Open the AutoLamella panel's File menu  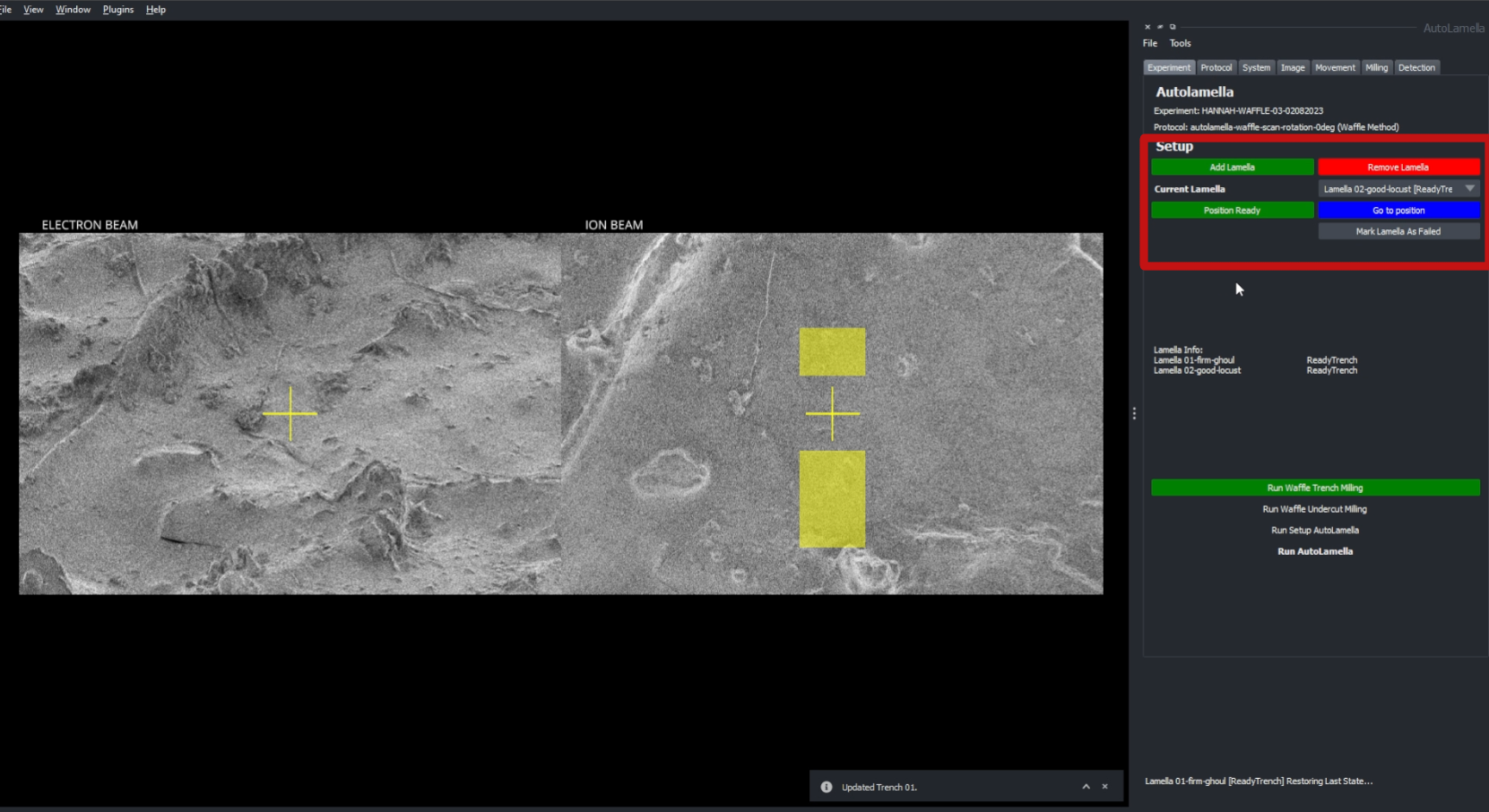[1150, 43]
